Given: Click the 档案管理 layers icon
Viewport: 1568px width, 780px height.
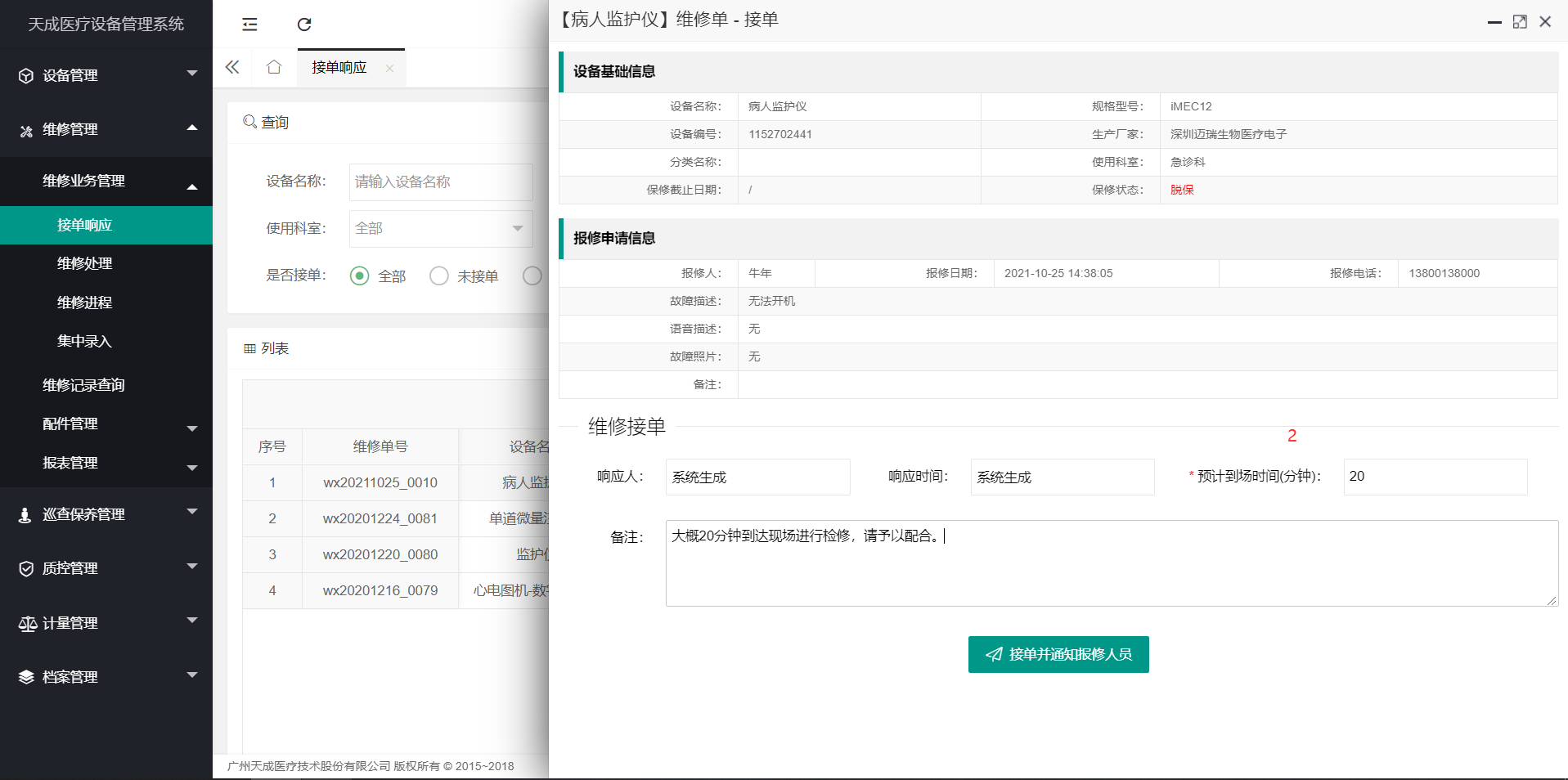Looking at the screenshot, I should pos(26,677).
